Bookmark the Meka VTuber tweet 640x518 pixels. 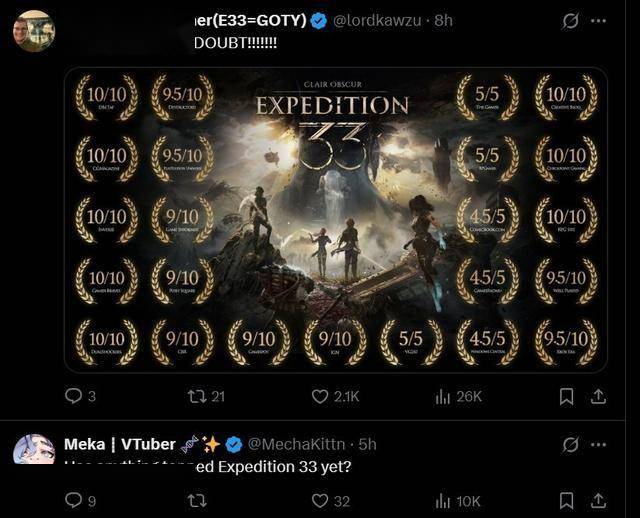coord(566,500)
